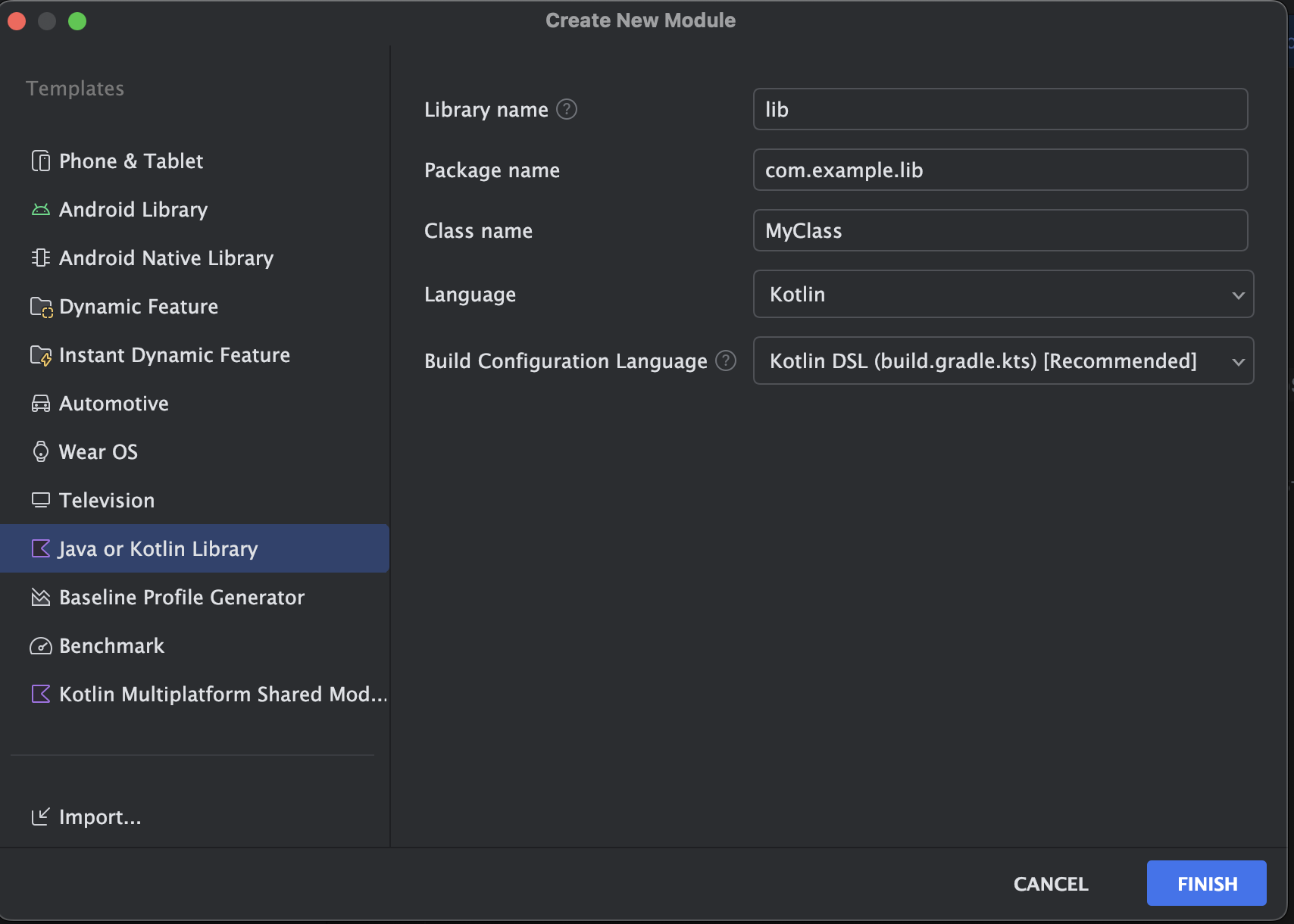
Task: Focus the Package name text field
Action: tap(1000, 170)
